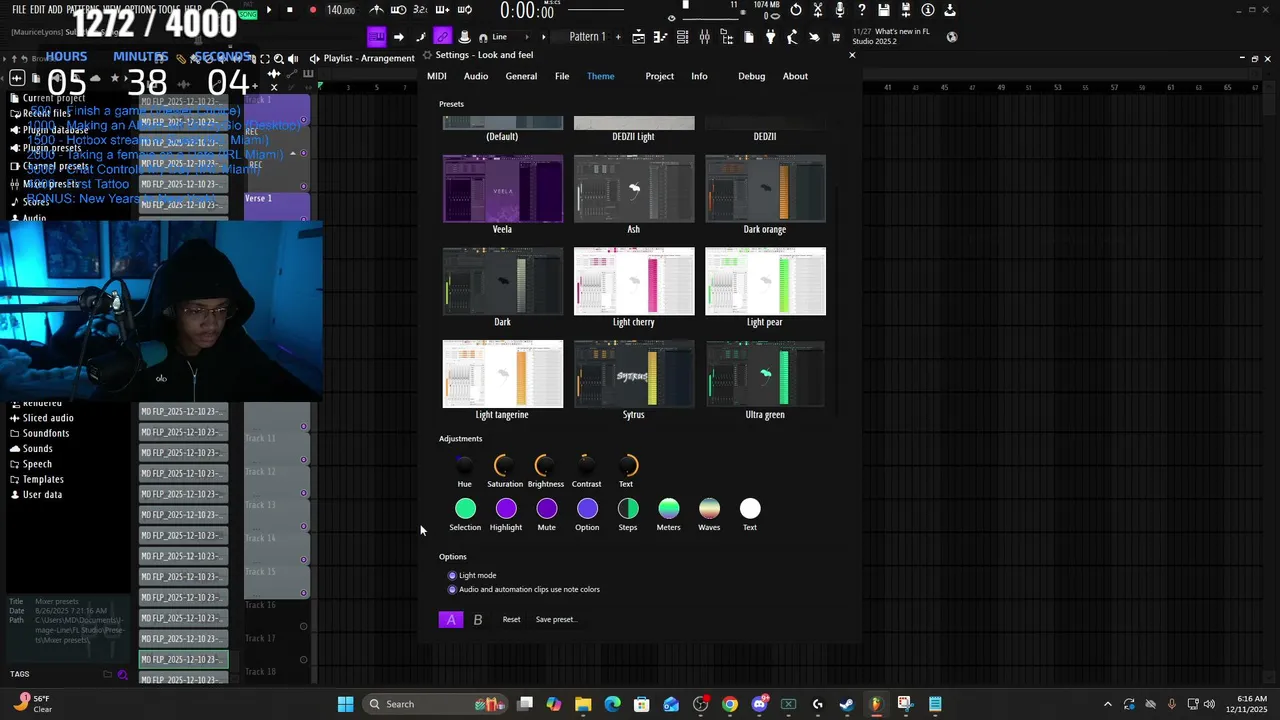
Task: Switch to the File settings tab
Action: pyautogui.click(x=562, y=76)
